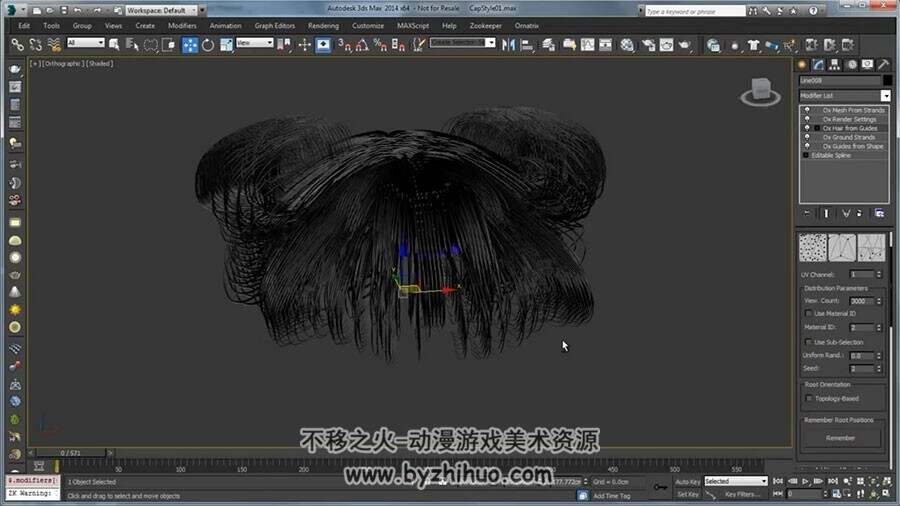
Task: Click the Set Key button
Action: click(x=688, y=494)
